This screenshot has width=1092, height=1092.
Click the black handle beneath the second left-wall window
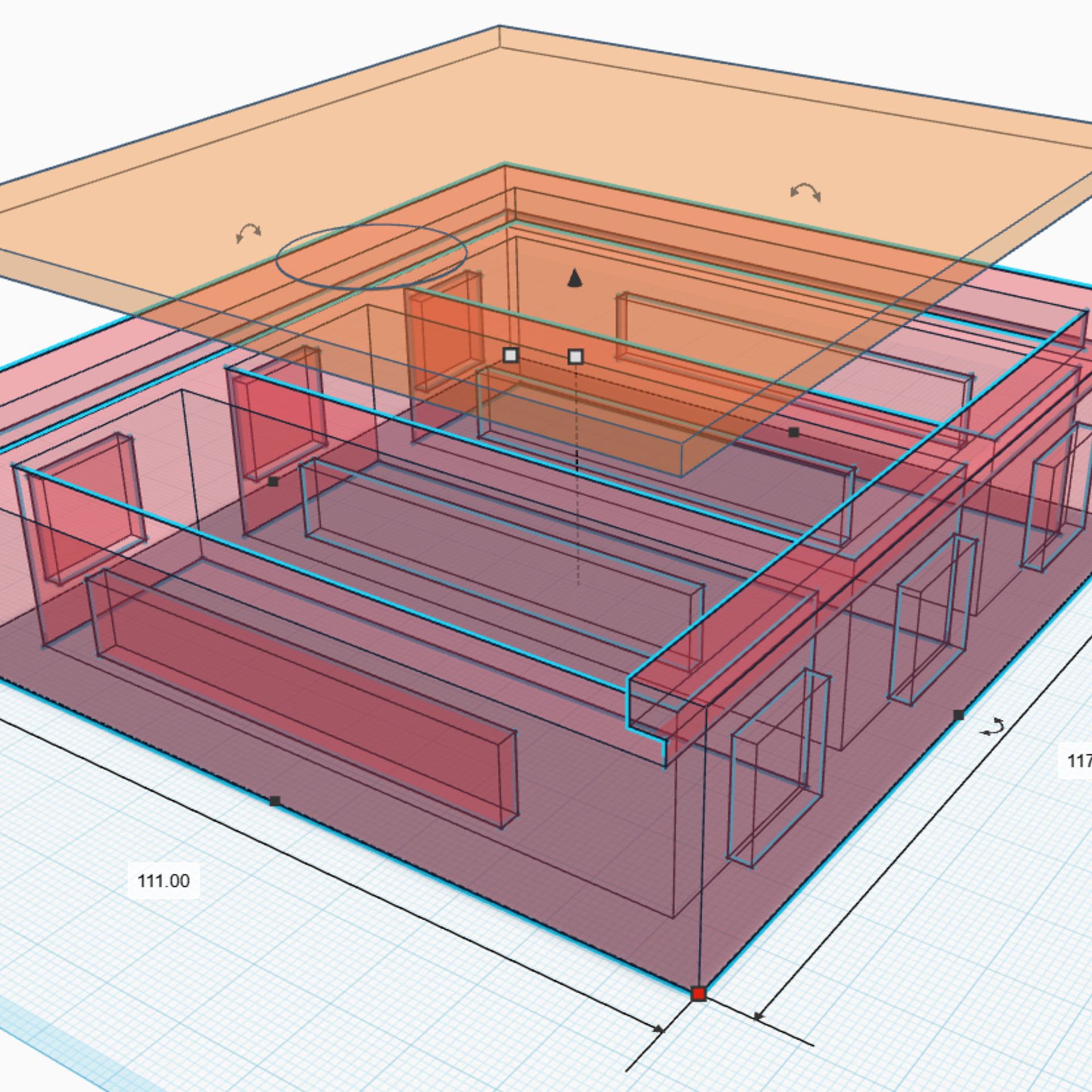click(x=273, y=482)
